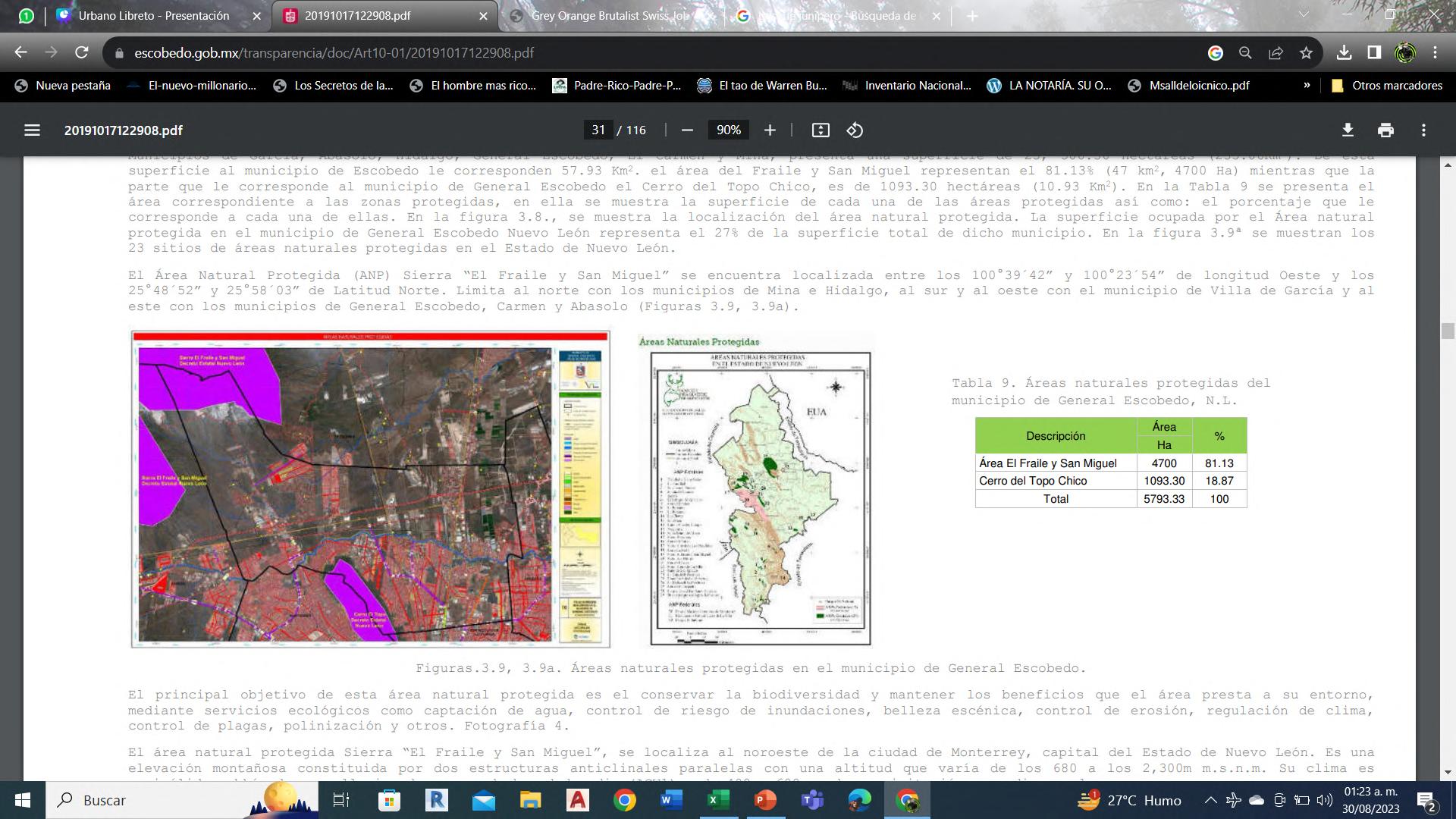The width and height of the screenshot is (1456, 819).
Task: Click the zoom percentage field
Action: click(728, 130)
